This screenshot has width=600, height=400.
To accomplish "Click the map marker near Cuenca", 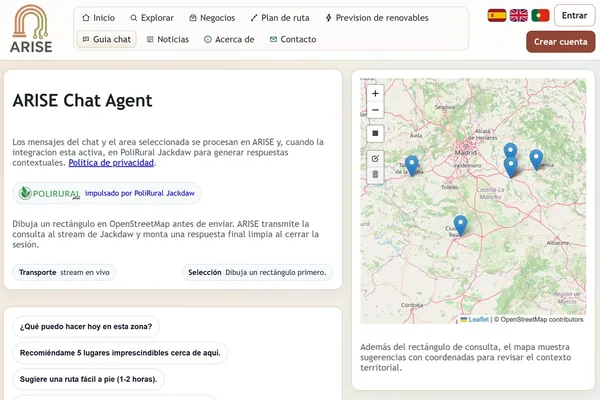I will 536,160.
